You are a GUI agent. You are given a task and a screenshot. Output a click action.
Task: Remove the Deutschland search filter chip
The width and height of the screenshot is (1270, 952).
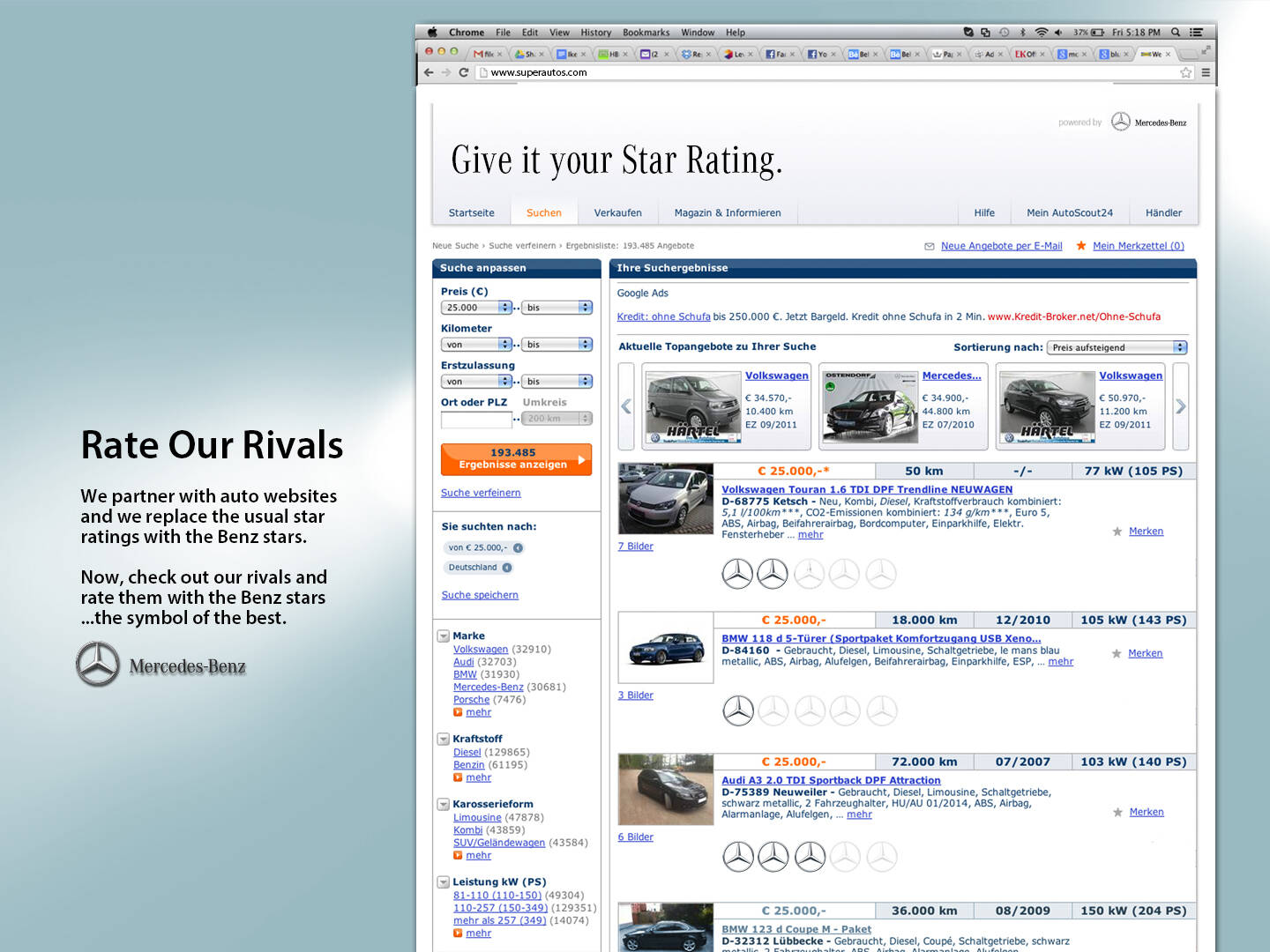(507, 568)
